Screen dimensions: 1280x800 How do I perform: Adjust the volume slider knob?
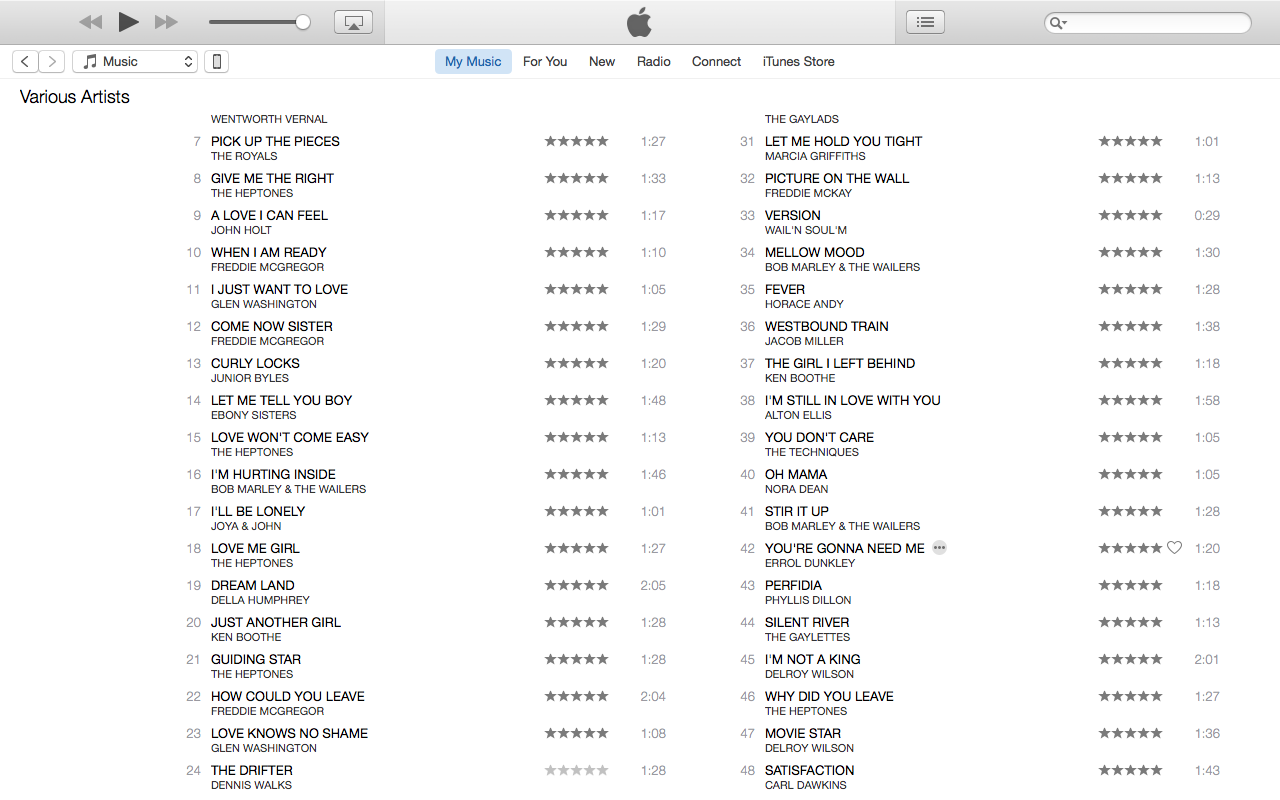(303, 22)
